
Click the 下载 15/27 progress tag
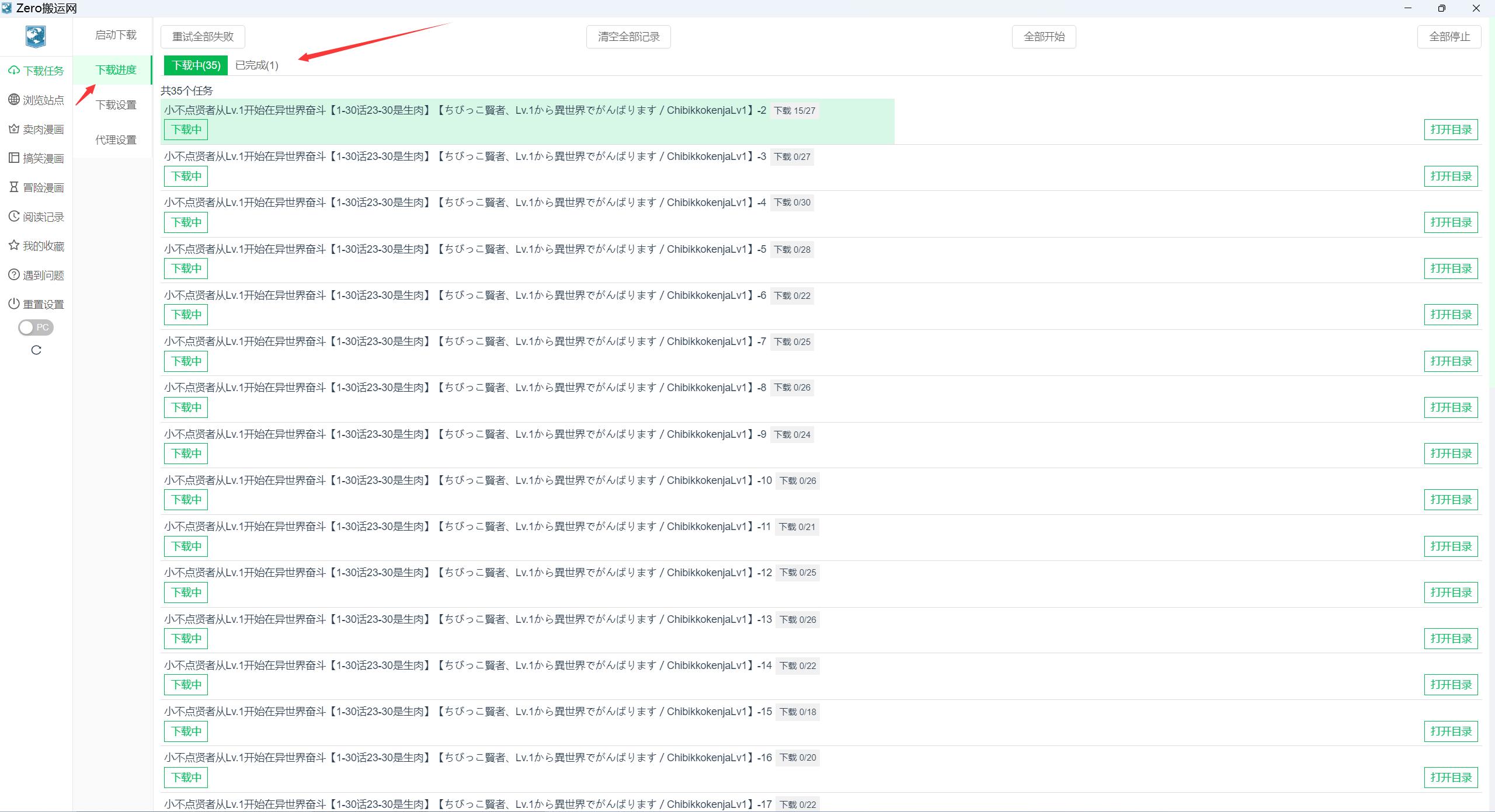tap(794, 111)
